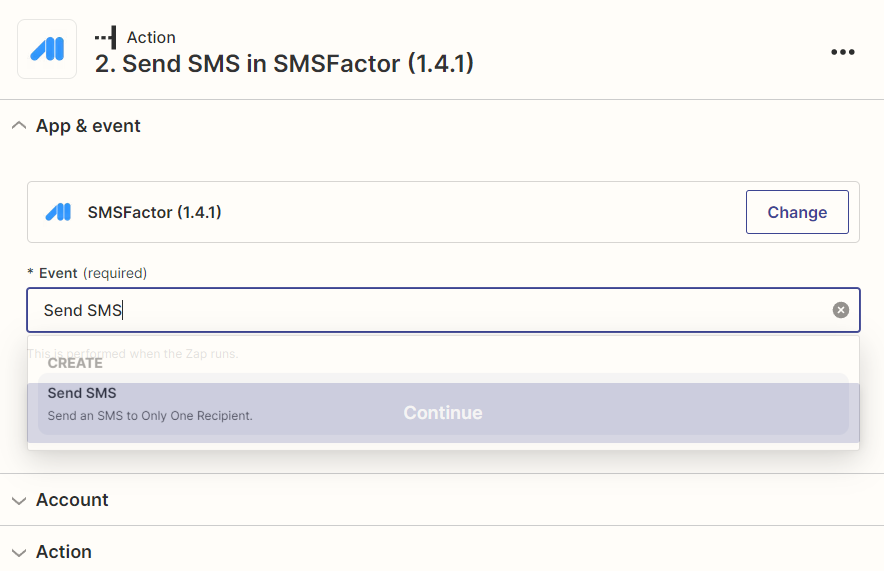884x571 pixels.
Task: Collapse the App & event section chevron
Action: tap(19, 126)
